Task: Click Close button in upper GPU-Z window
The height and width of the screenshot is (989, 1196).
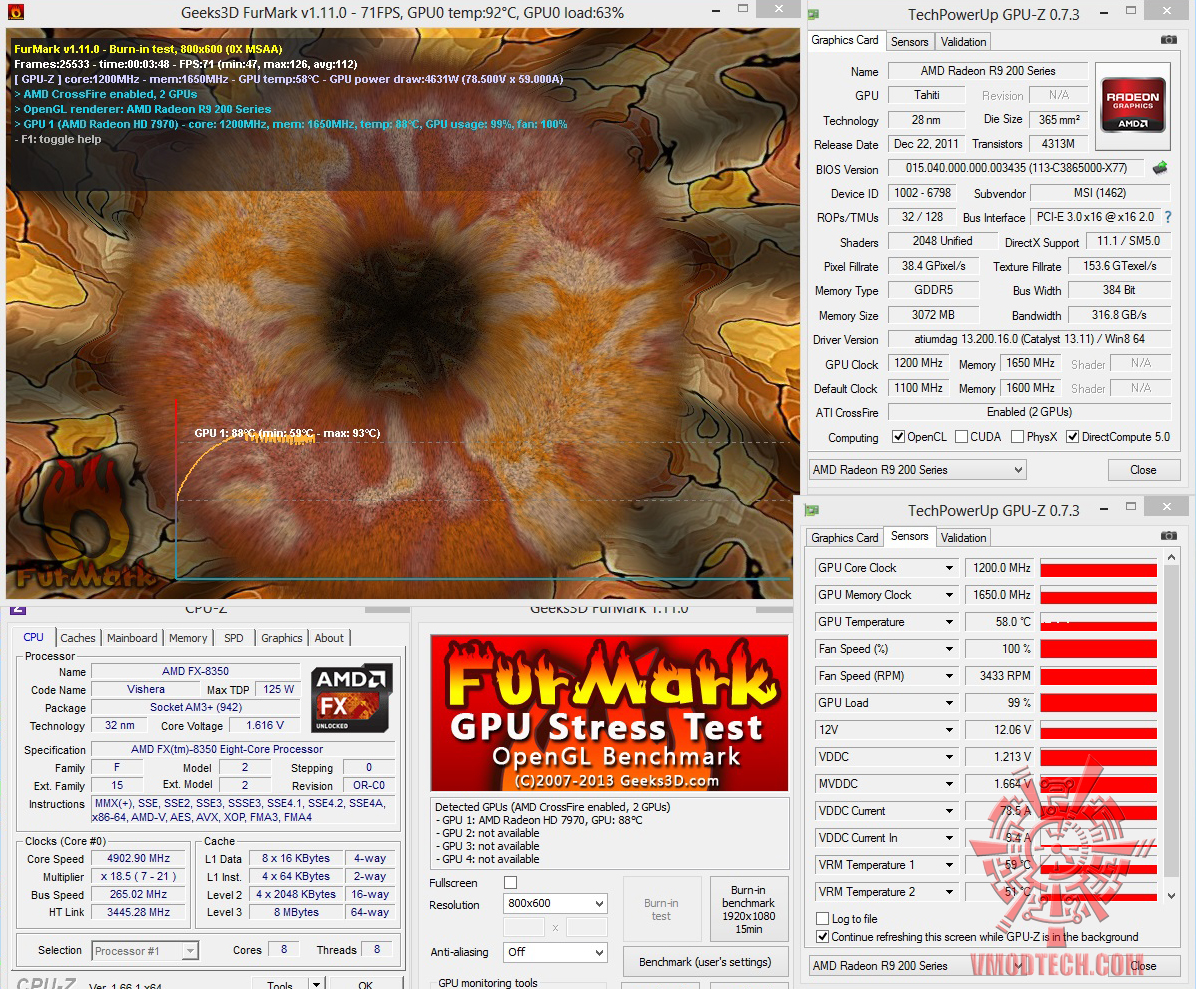Action: pyautogui.click(x=1143, y=470)
